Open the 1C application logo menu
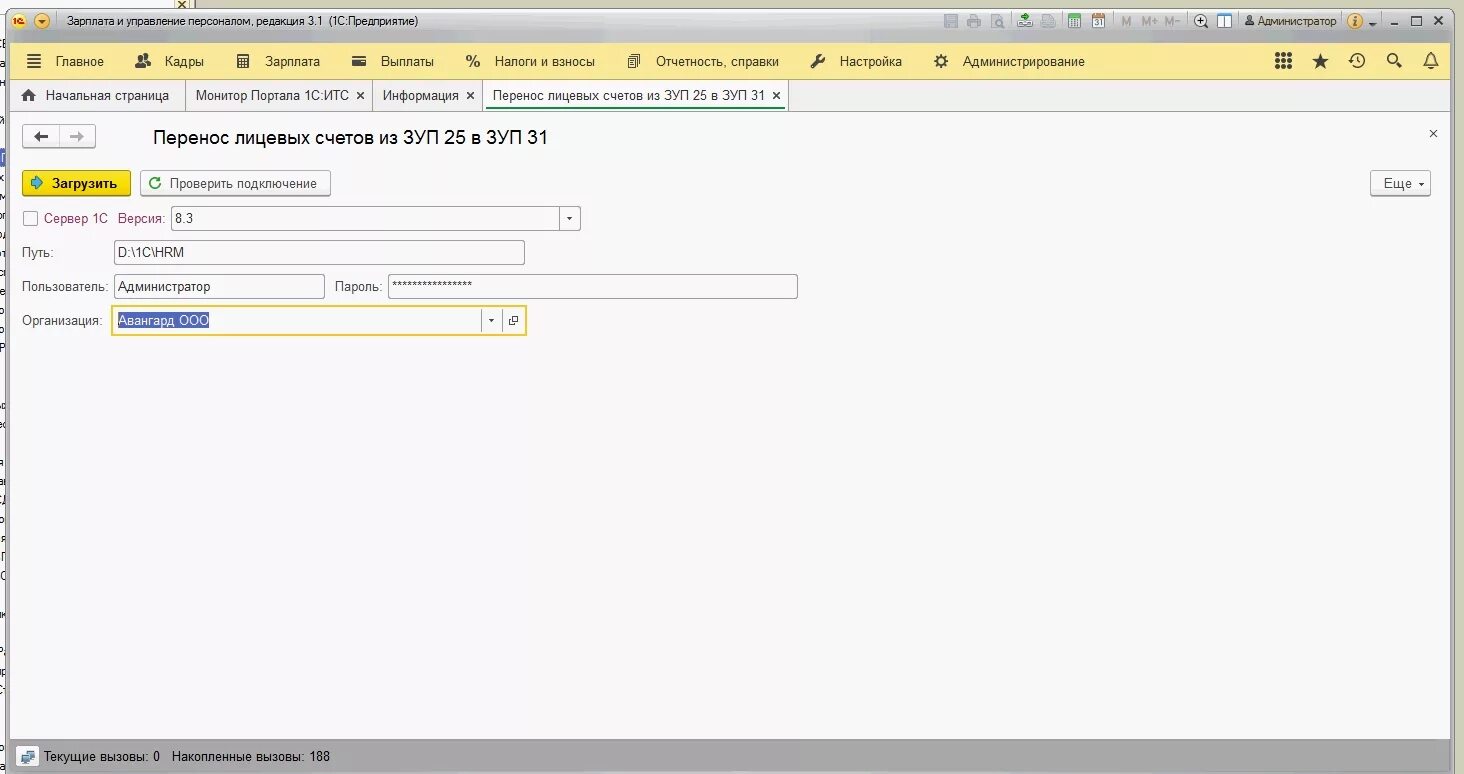 (19, 21)
